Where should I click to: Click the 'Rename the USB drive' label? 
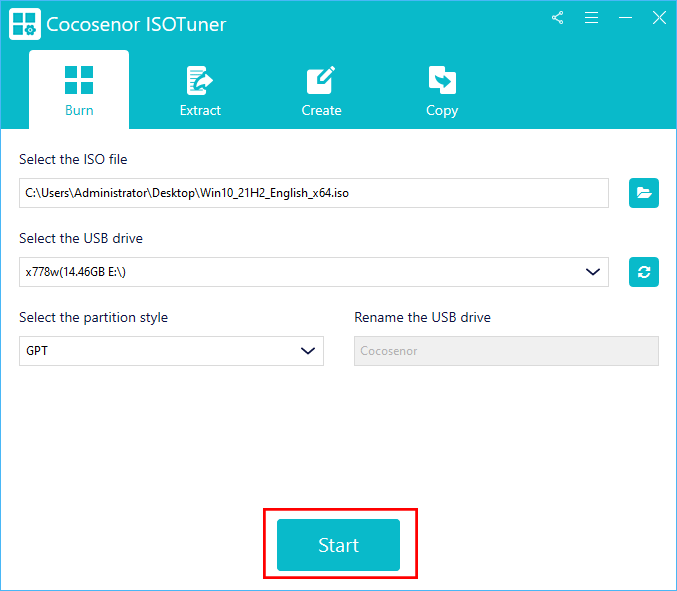click(x=422, y=317)
